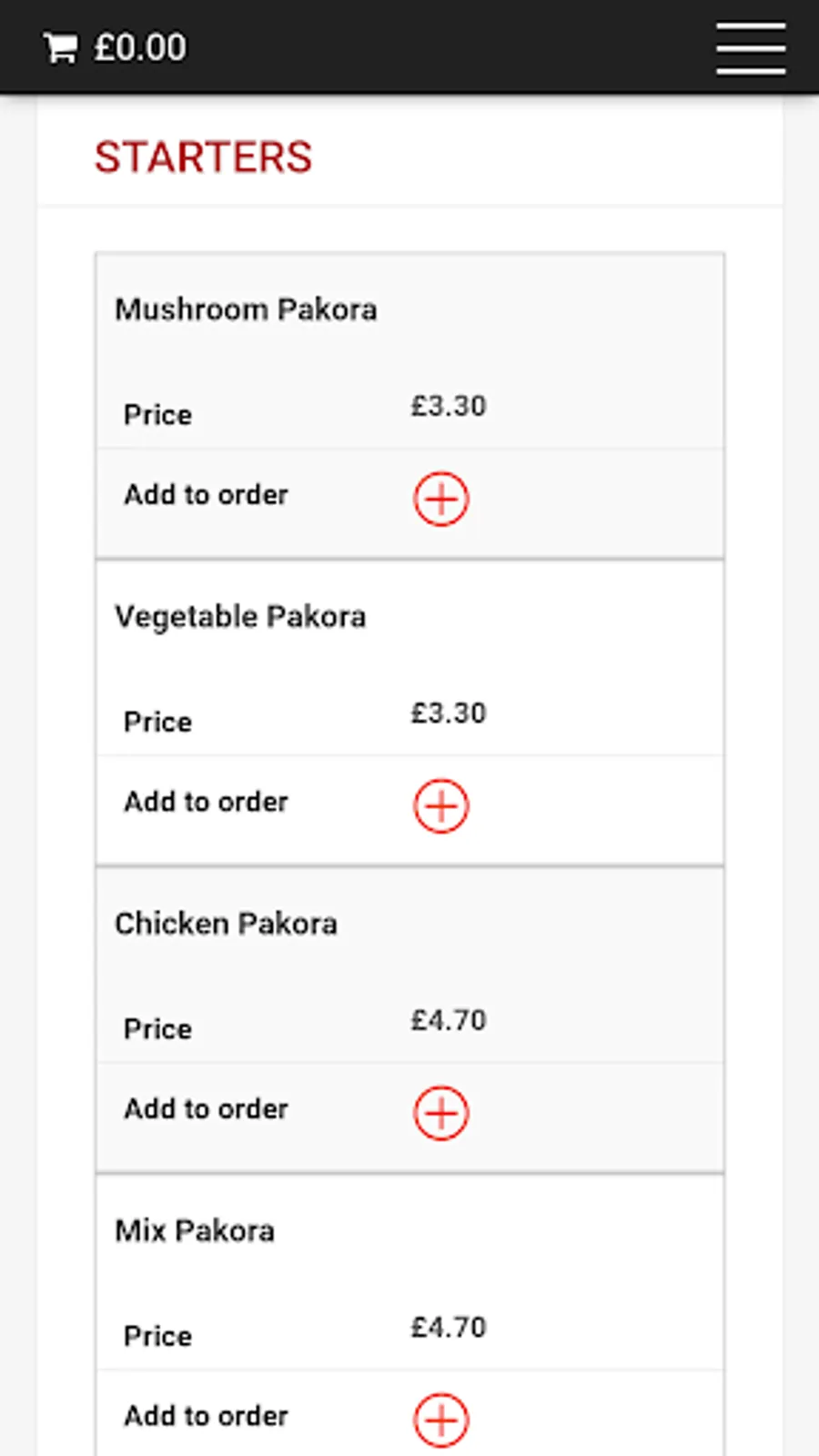The width and height of the screenshot is (819, 1456).
Task: Tap the plus icon for Chicken Pakora
Action: click(441, 1113)
